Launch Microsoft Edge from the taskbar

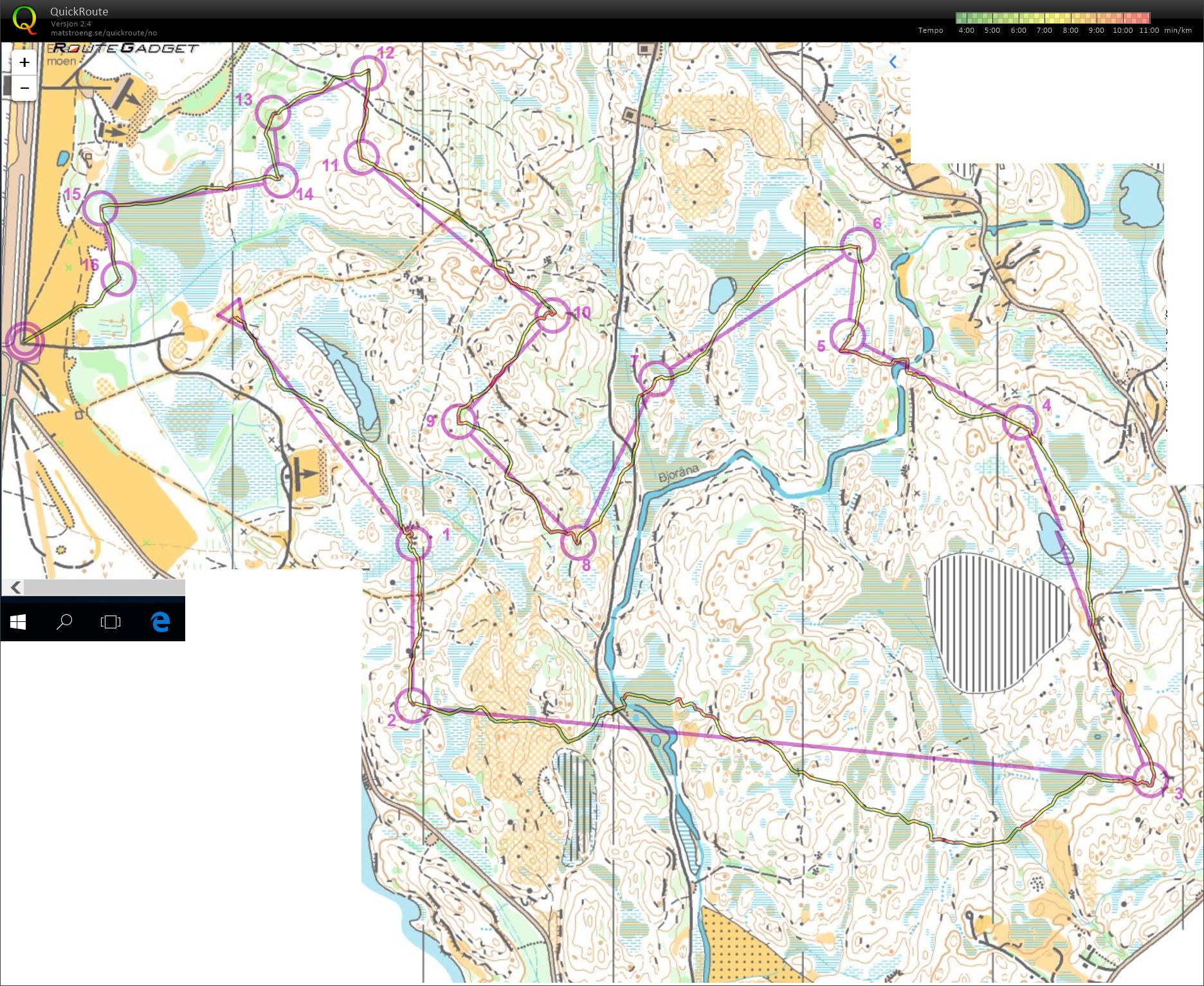coord(160,621)
